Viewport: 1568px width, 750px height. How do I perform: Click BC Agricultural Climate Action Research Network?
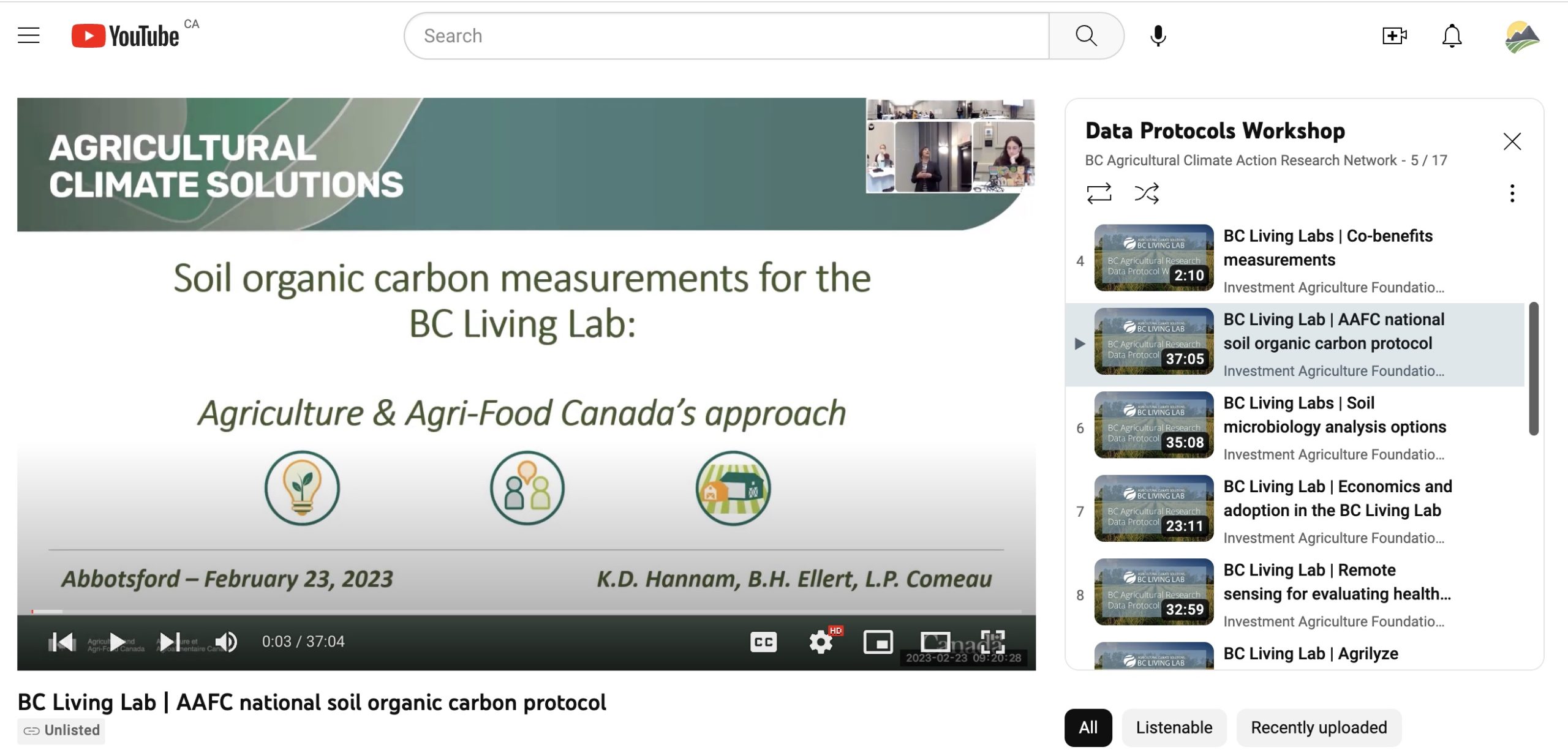tap(1241, 160)
